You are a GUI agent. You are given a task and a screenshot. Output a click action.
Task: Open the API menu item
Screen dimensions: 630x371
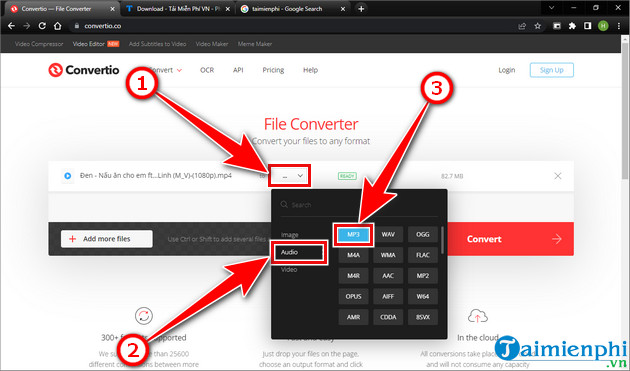click(238, 70)
